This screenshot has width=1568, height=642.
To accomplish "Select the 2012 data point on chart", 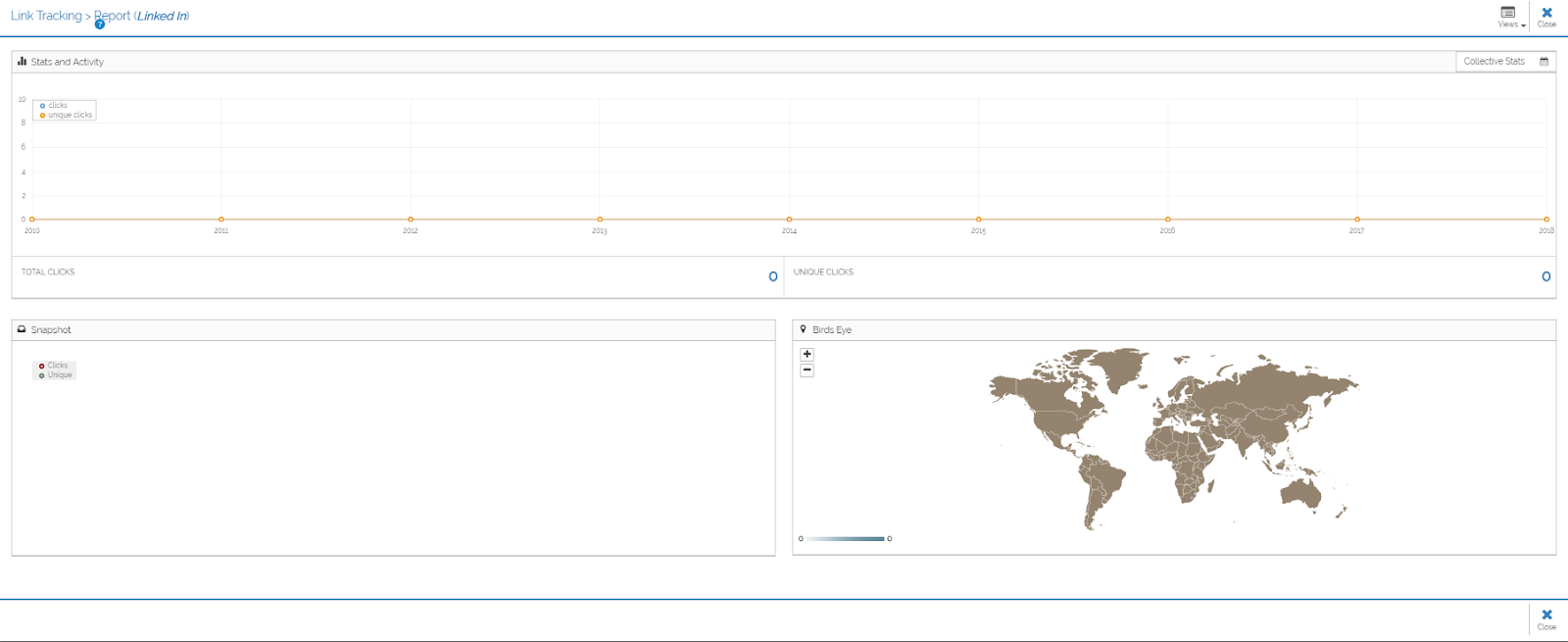I will tap(411, 220).
